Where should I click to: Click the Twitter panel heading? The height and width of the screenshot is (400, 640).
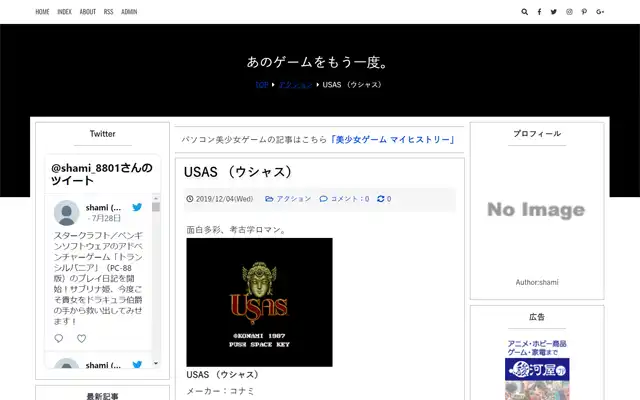[102, 134]
